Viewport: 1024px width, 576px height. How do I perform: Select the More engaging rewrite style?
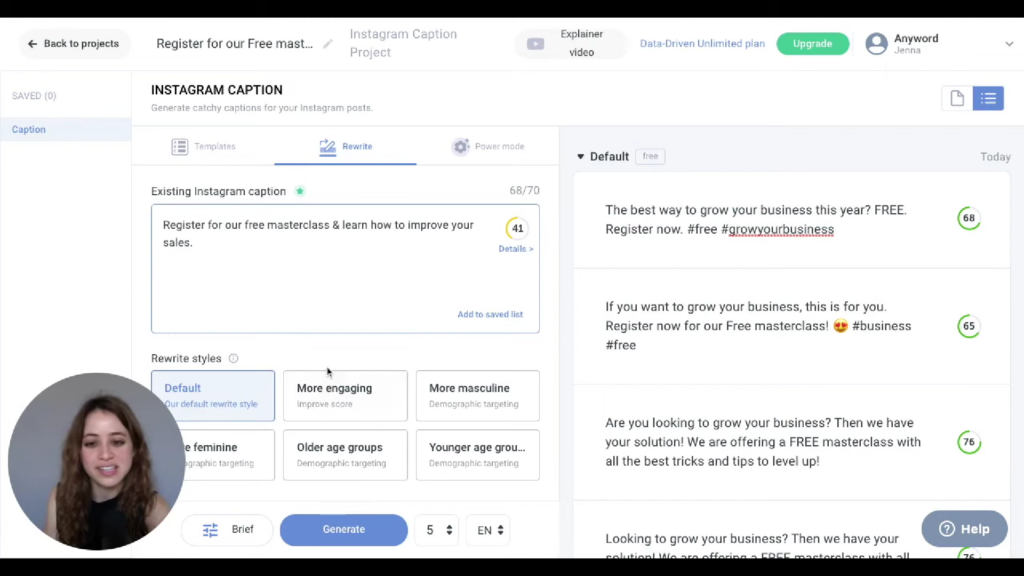coord(344,395)
